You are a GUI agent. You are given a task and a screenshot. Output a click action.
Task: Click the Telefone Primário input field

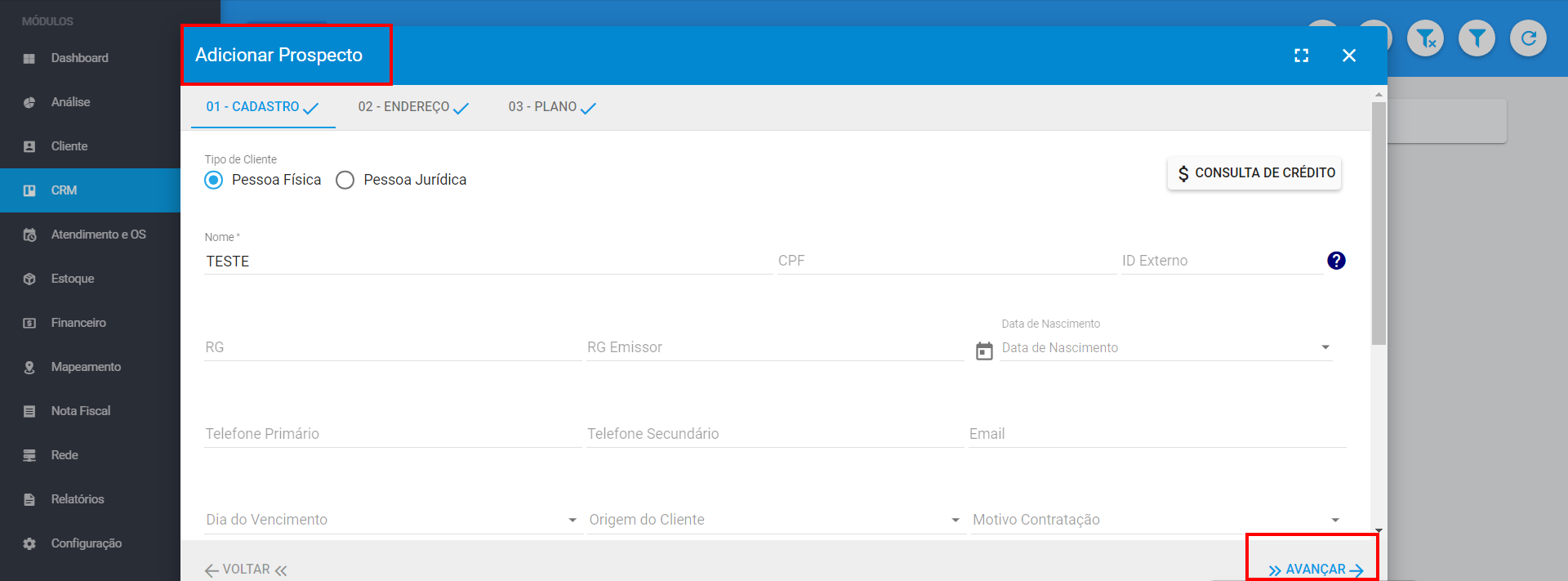[392, 435]
